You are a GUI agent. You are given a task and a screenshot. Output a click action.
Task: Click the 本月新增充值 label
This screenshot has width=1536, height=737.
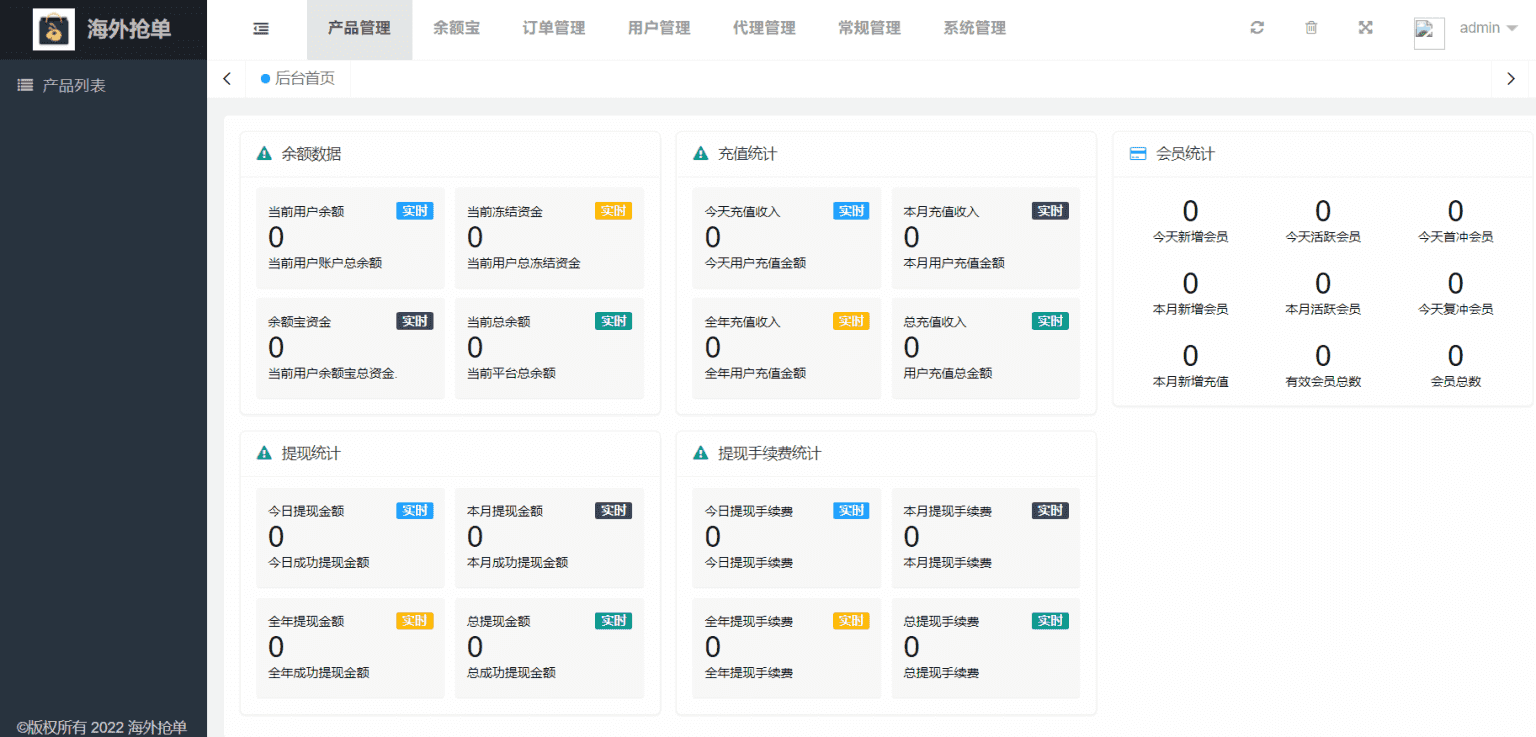pyautogui.click(x=1190, y=381)
